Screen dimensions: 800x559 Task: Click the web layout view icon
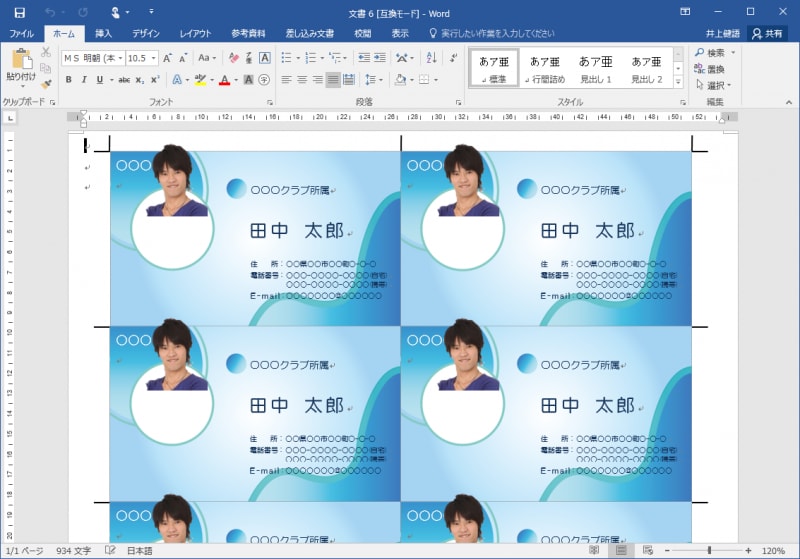648,550
